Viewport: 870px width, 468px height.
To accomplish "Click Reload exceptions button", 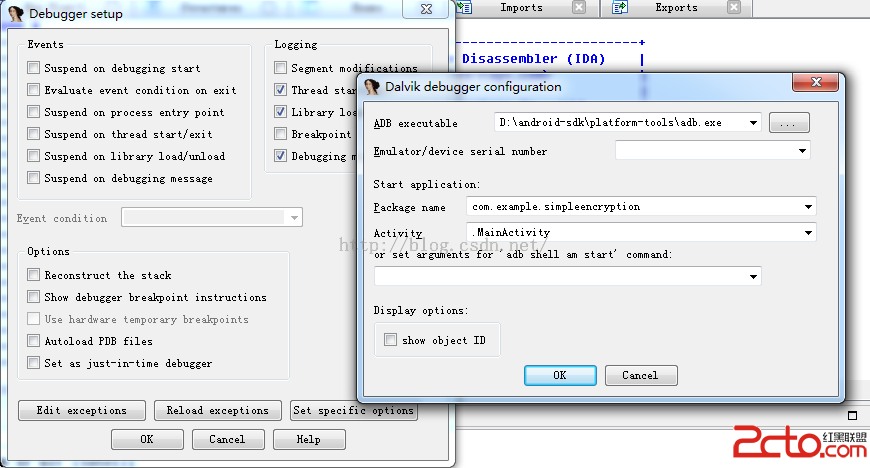I will pyautogui.click(x=218, y=410).
